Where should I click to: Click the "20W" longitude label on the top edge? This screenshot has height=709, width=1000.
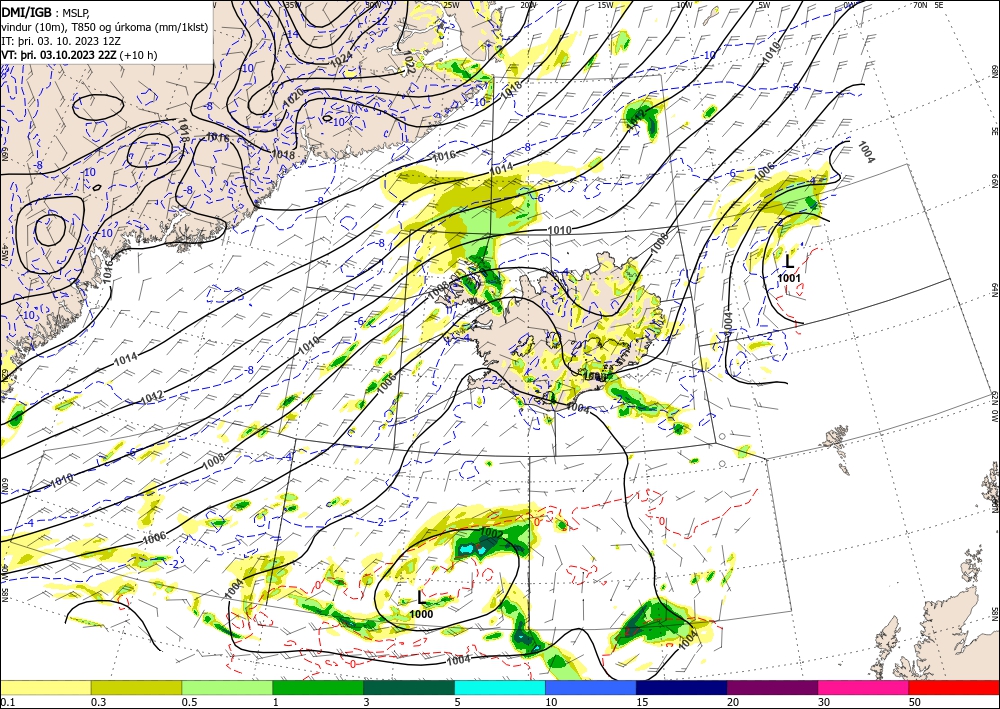point(527,5)
